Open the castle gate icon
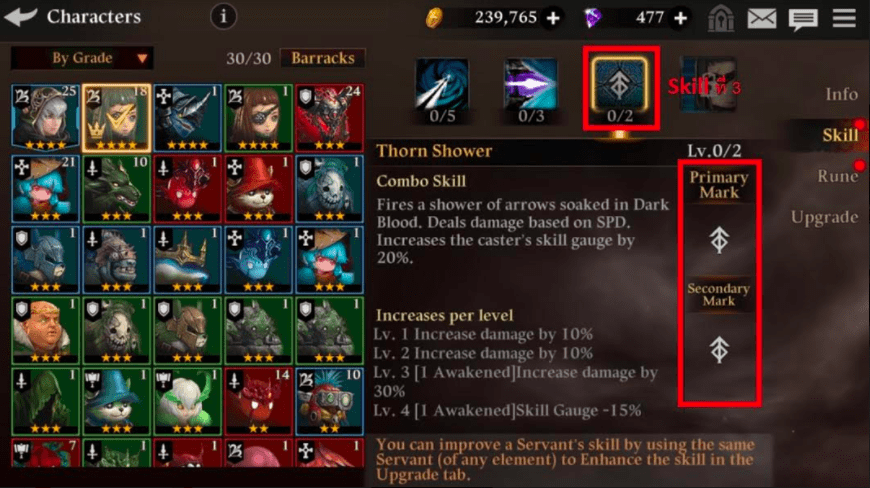Viewport: 870px width, 488px height. pos(721,18)
